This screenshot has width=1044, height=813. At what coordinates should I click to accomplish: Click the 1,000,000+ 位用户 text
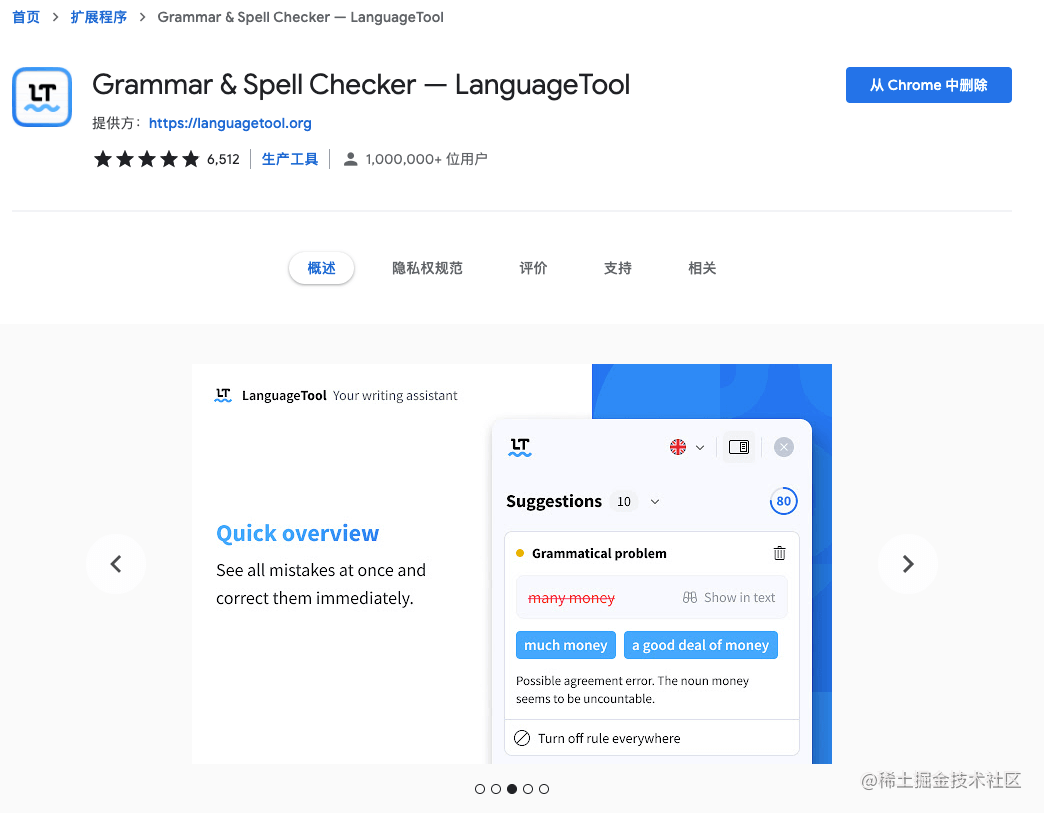426,159
